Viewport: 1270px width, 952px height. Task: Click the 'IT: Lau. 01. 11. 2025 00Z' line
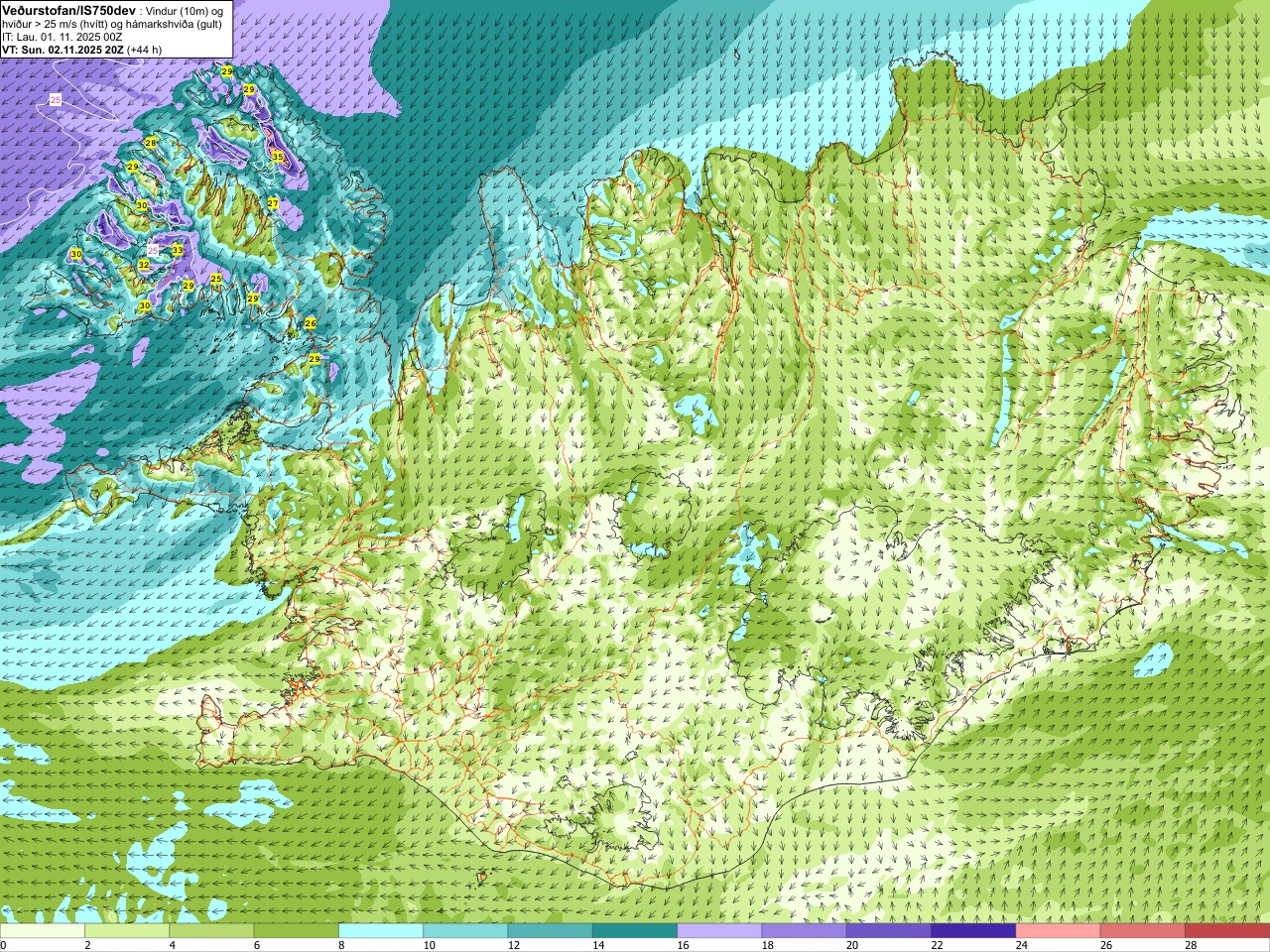click(63, 37)
